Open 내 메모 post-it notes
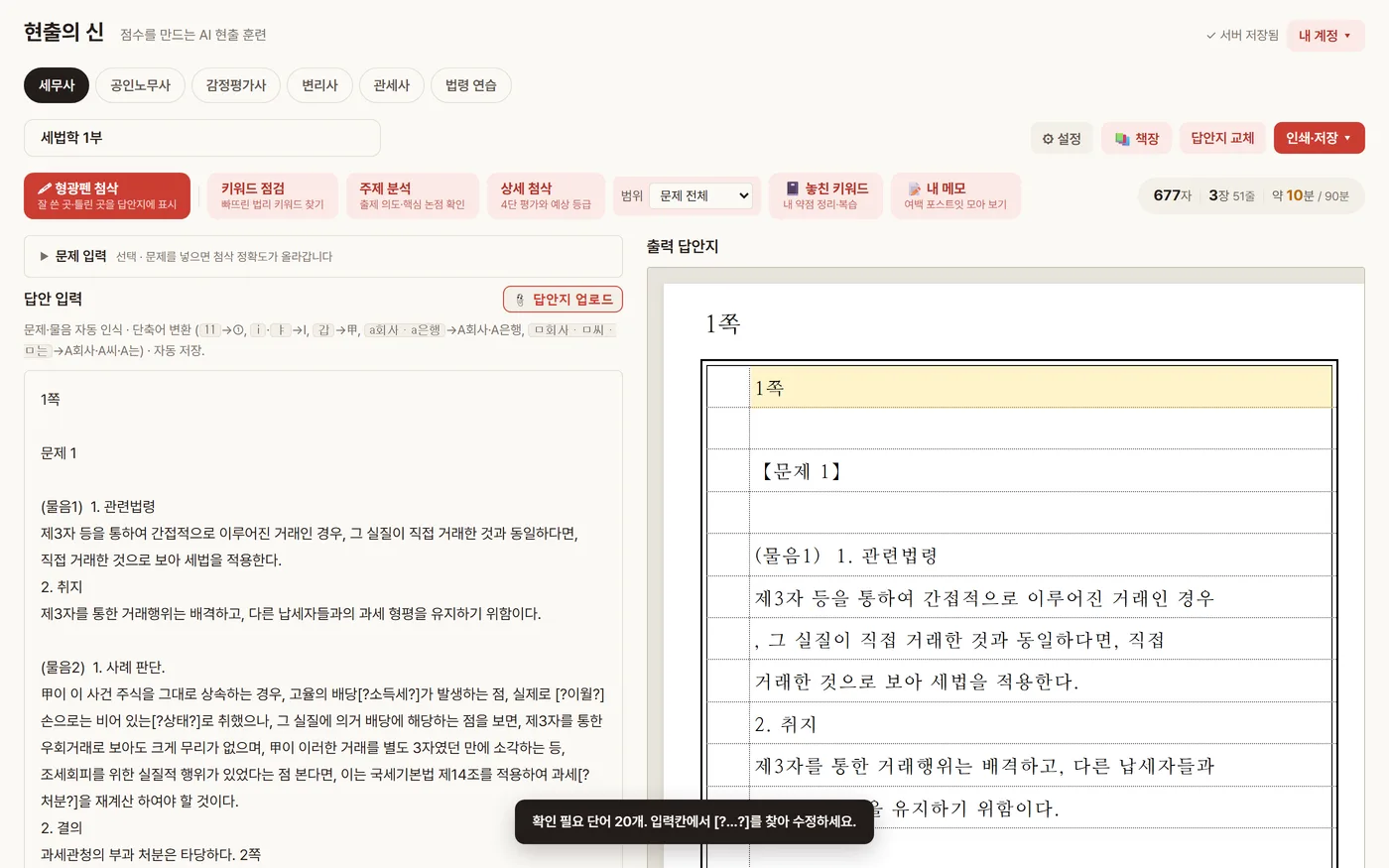Screen dimensions: 1389x868 point(955,195)
